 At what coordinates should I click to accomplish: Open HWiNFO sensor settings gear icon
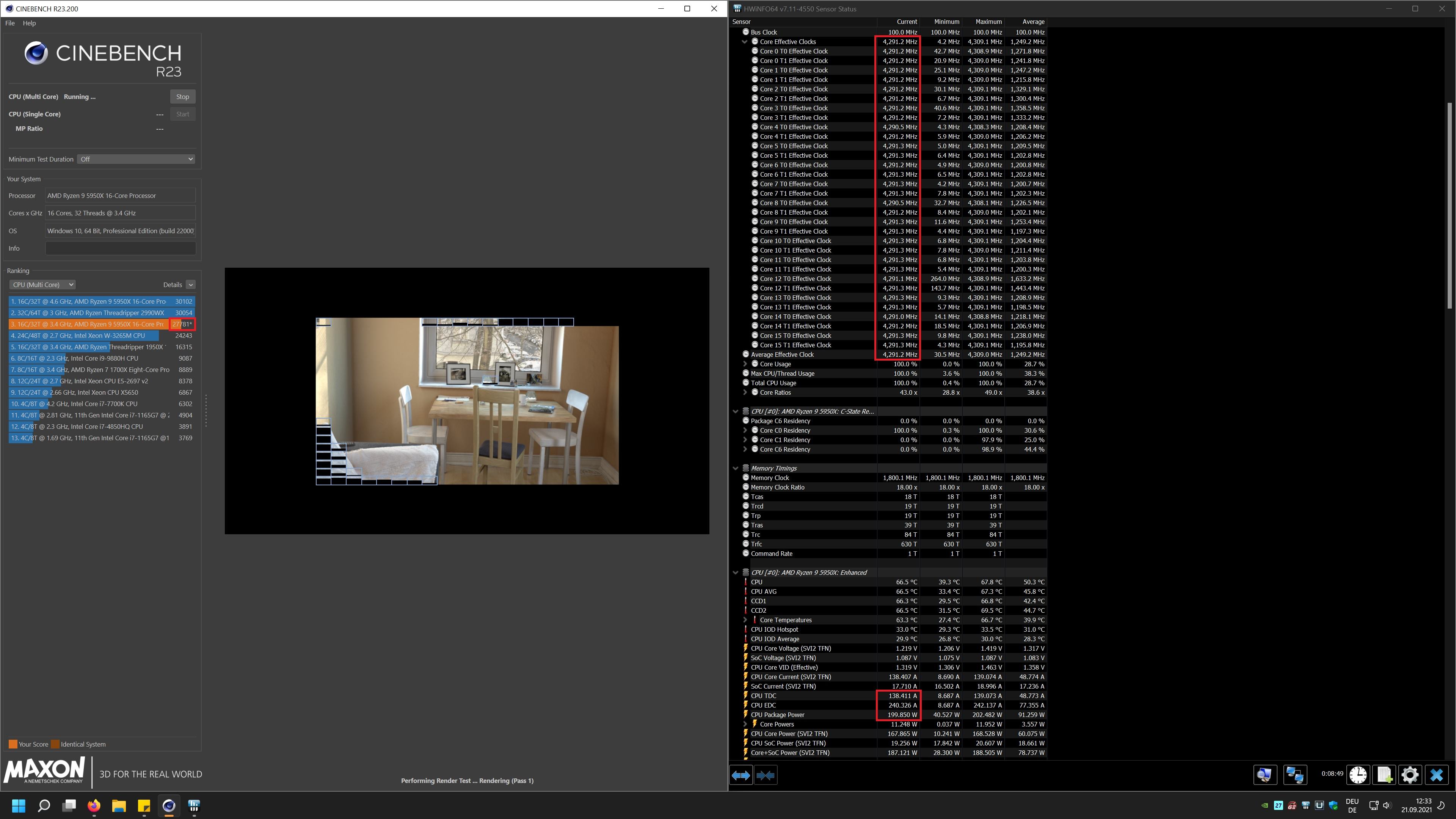pos(1410,774)
